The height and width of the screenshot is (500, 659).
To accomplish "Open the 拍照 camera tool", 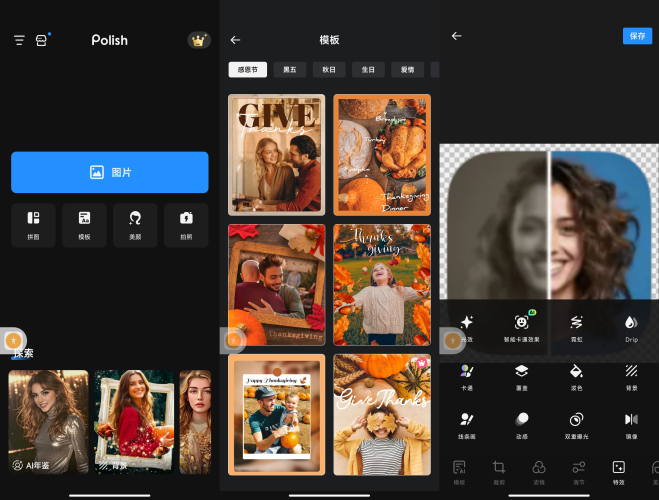I will [186, 224].
